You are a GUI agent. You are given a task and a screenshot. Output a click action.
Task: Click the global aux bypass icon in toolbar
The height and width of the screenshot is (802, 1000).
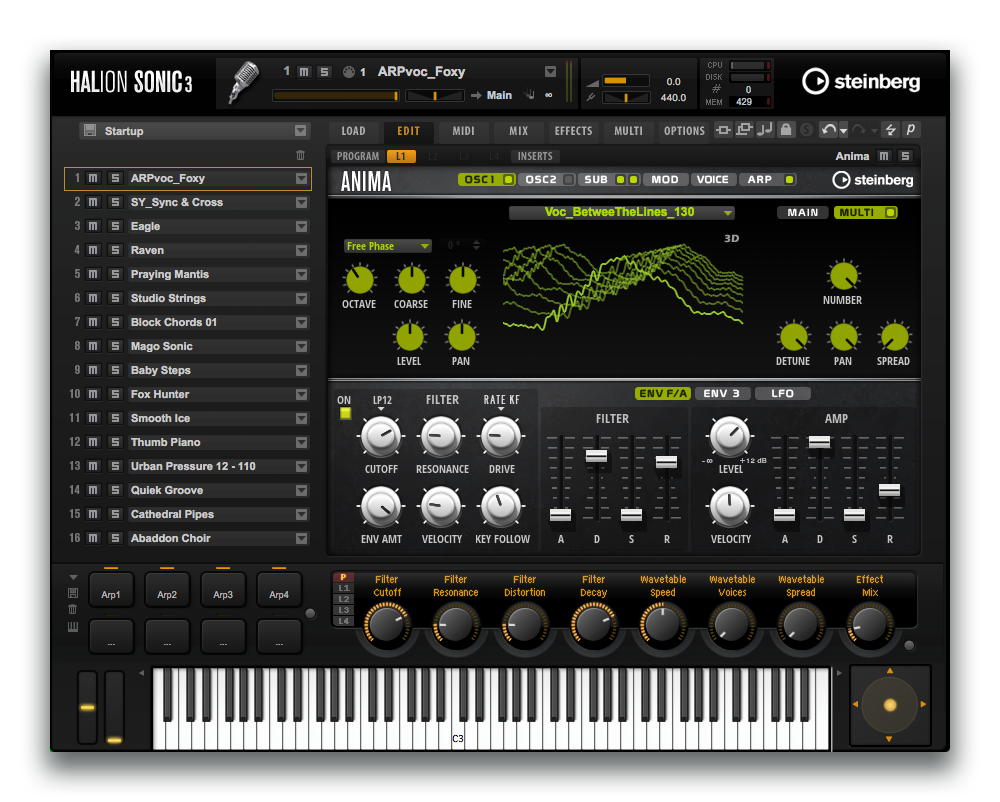744,130
